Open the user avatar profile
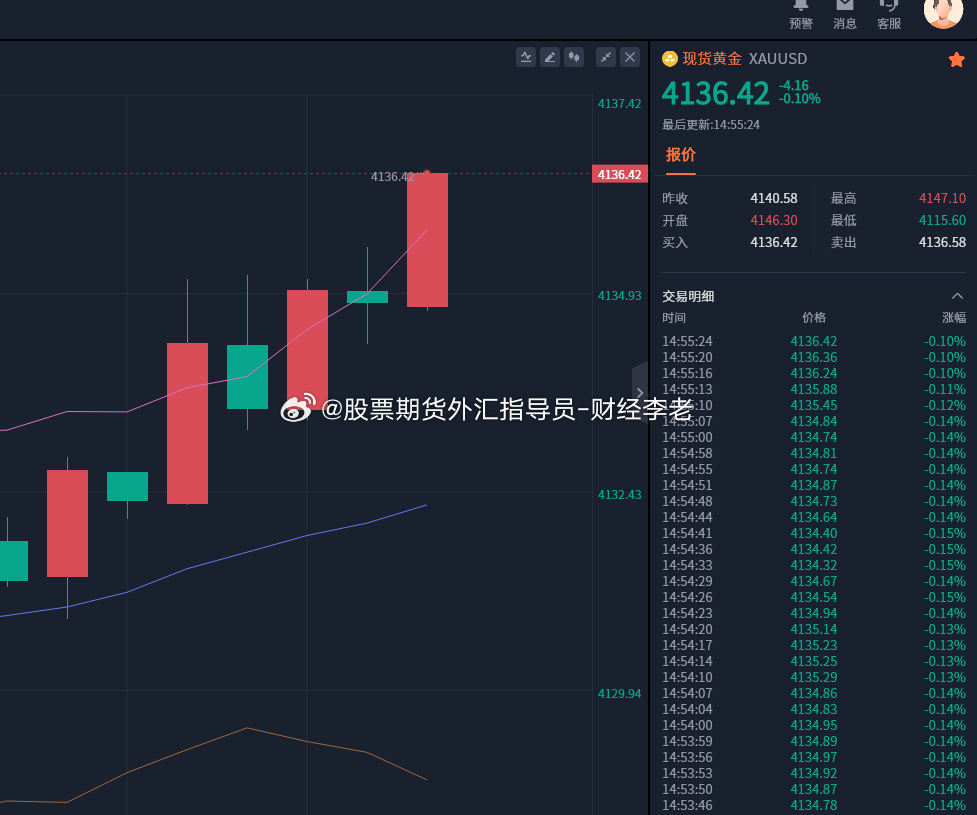The height and width of the screenshot is (815, 977). (943, 11)
